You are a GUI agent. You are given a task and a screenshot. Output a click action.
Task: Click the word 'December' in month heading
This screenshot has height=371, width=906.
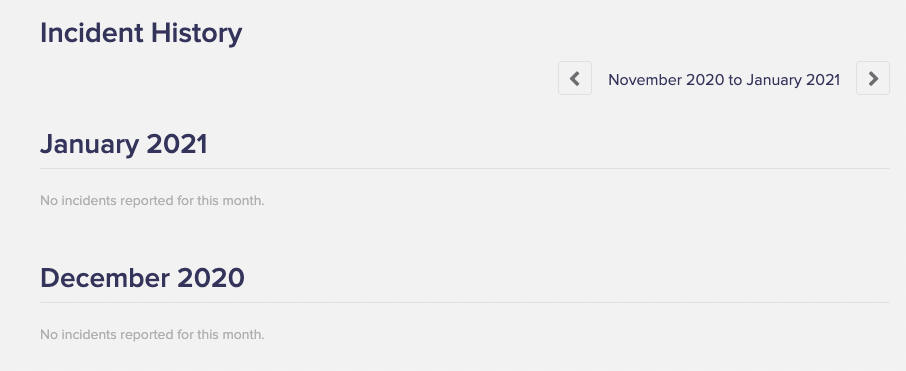pyautogui.click(x=105, y=278)
